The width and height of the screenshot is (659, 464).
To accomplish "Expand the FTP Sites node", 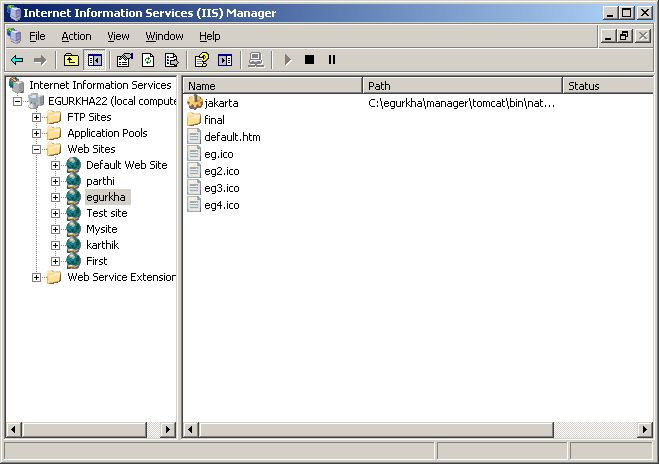I will tap(37, 117).
